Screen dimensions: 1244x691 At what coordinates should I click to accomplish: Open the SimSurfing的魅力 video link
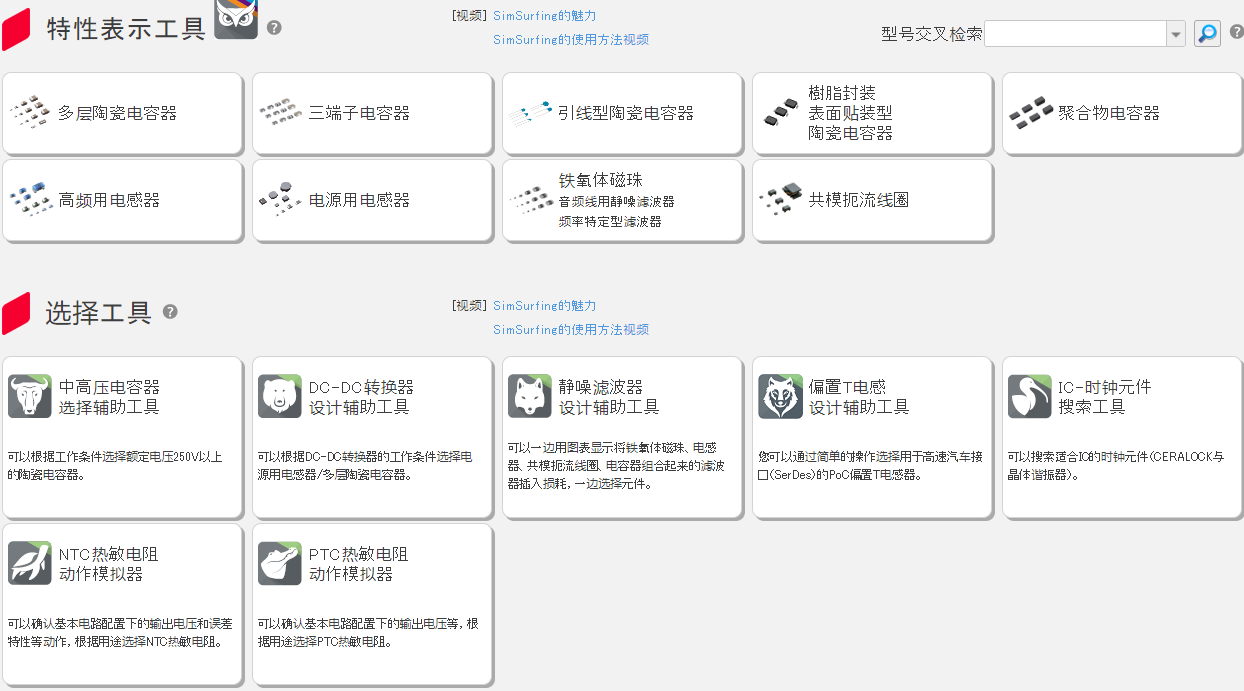[x=544, y=15]
